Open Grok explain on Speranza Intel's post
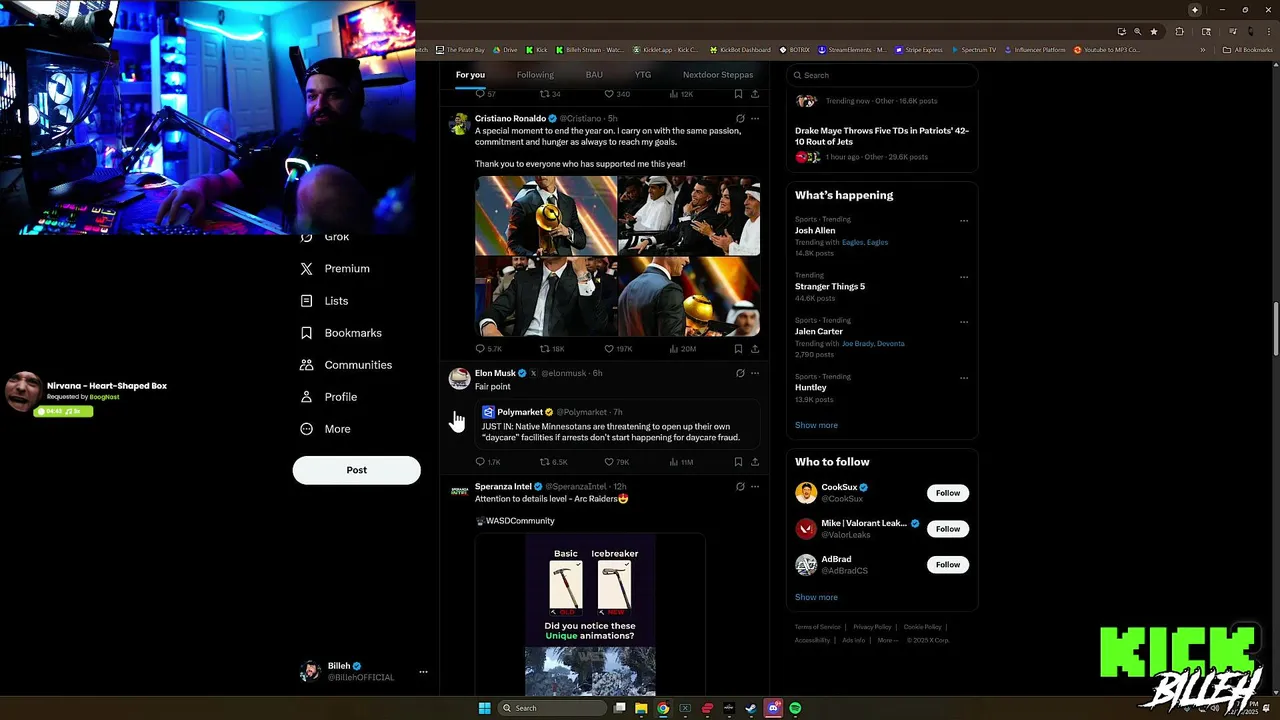The image size is (1280, 720). point(740,487)
